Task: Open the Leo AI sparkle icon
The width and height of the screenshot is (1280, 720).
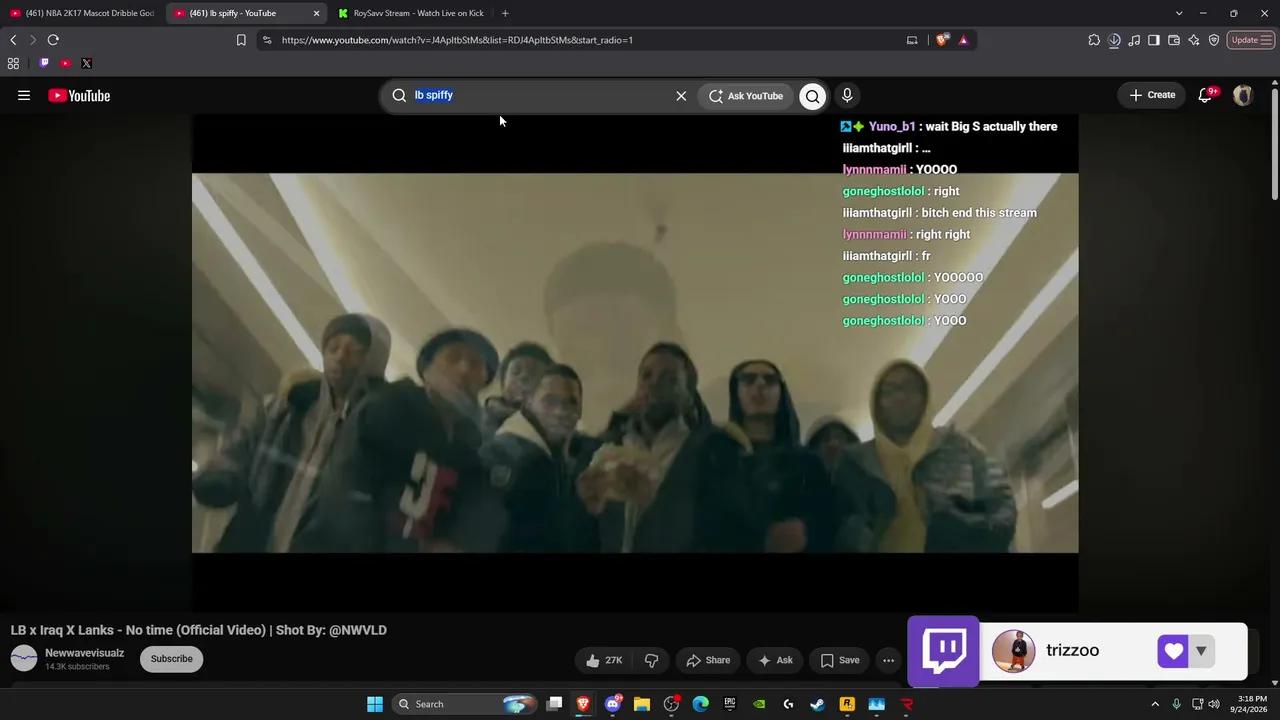Action: 1194,40
